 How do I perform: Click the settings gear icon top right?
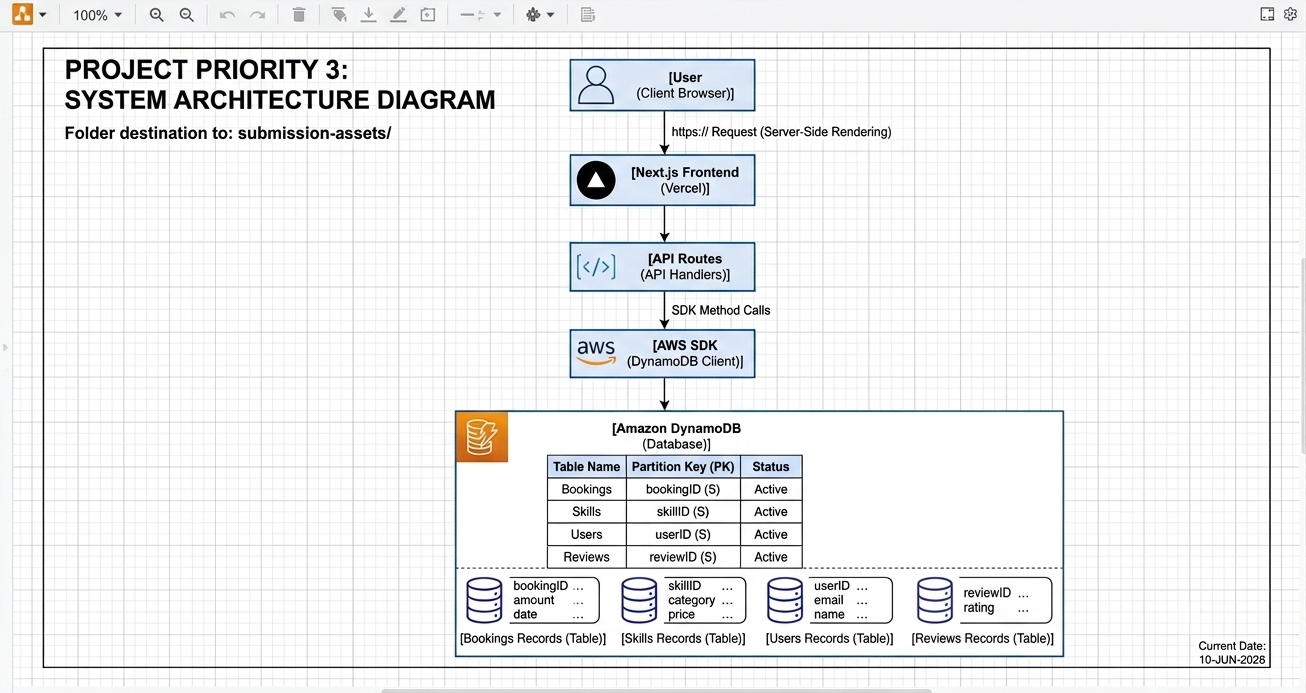(1290, 14)
